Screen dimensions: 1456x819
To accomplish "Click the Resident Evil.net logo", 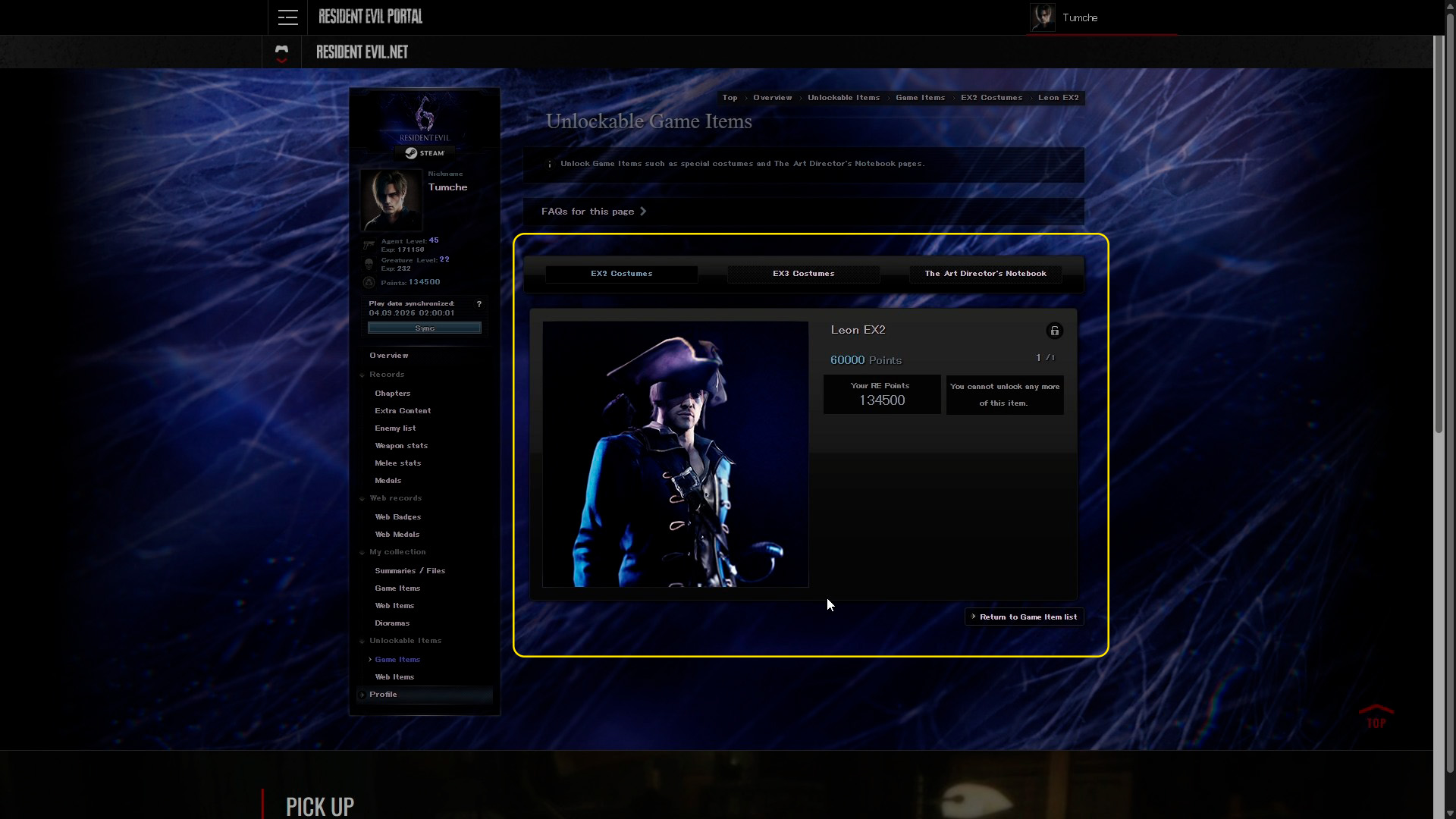I will (362, 52).
